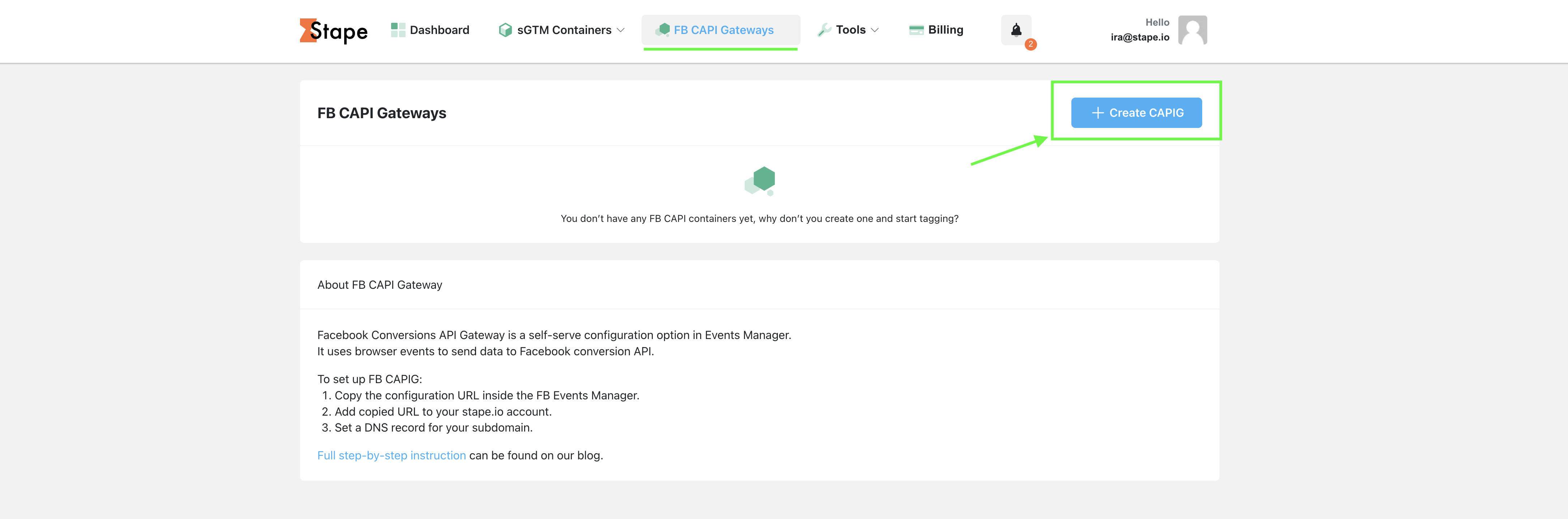Viewport: 1568px width, 519px height.
Task: Click the Create CAPIG button
Action: [x=1136, y=112]
